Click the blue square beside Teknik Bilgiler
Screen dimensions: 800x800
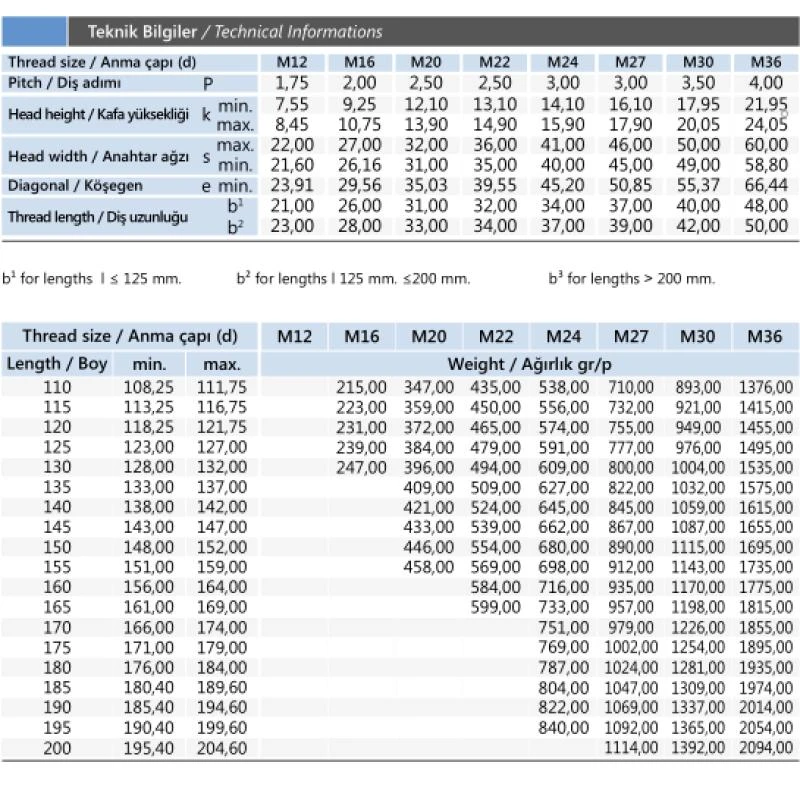point(34,32)
